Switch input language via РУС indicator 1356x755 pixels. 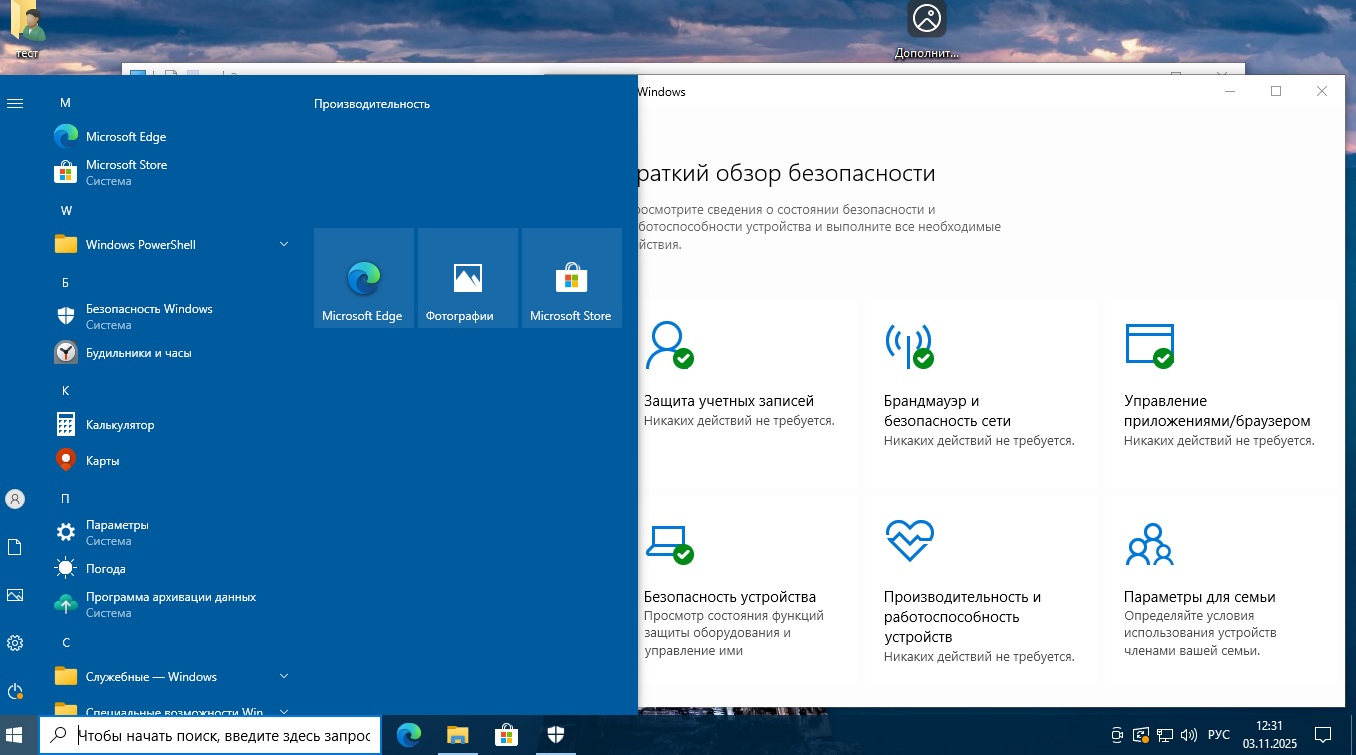click(x=1218, y=735)
